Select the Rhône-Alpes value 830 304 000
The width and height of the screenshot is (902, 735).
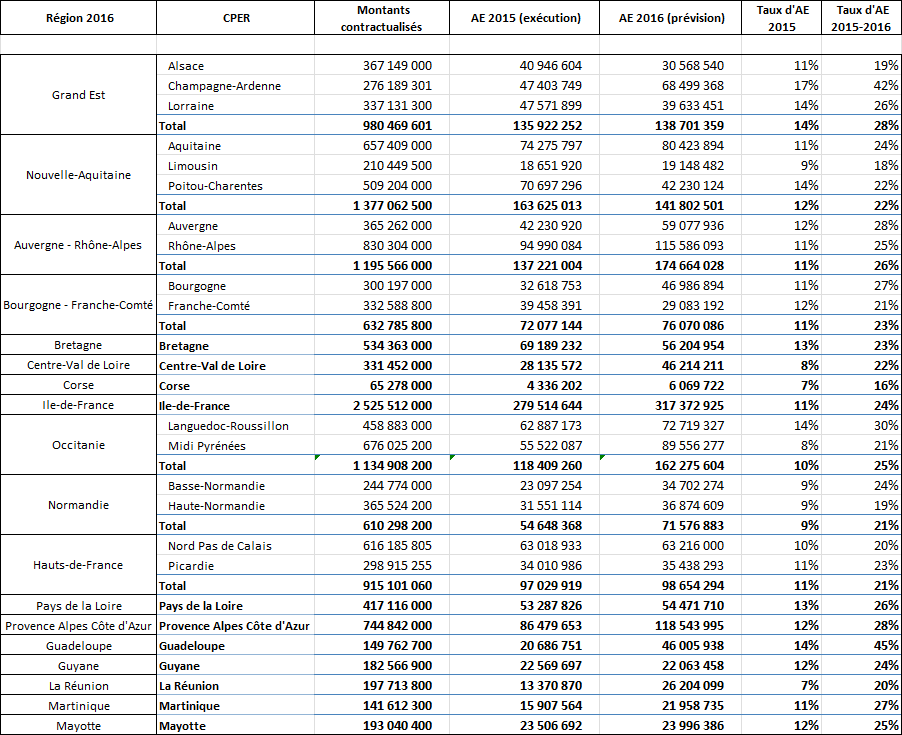pyautogui.click(x=397, y=246)
